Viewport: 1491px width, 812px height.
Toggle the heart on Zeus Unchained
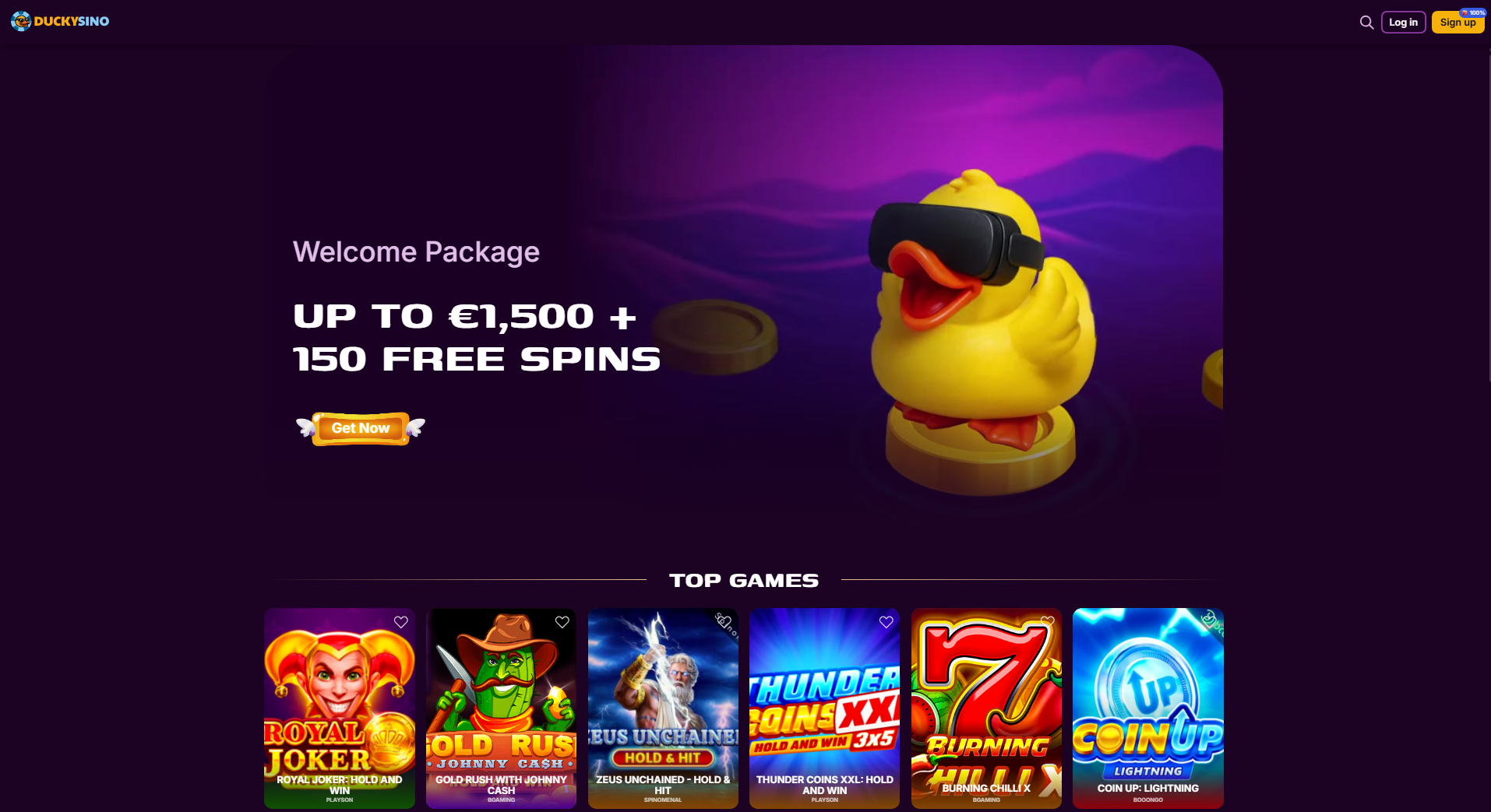[x=724, y=622]
